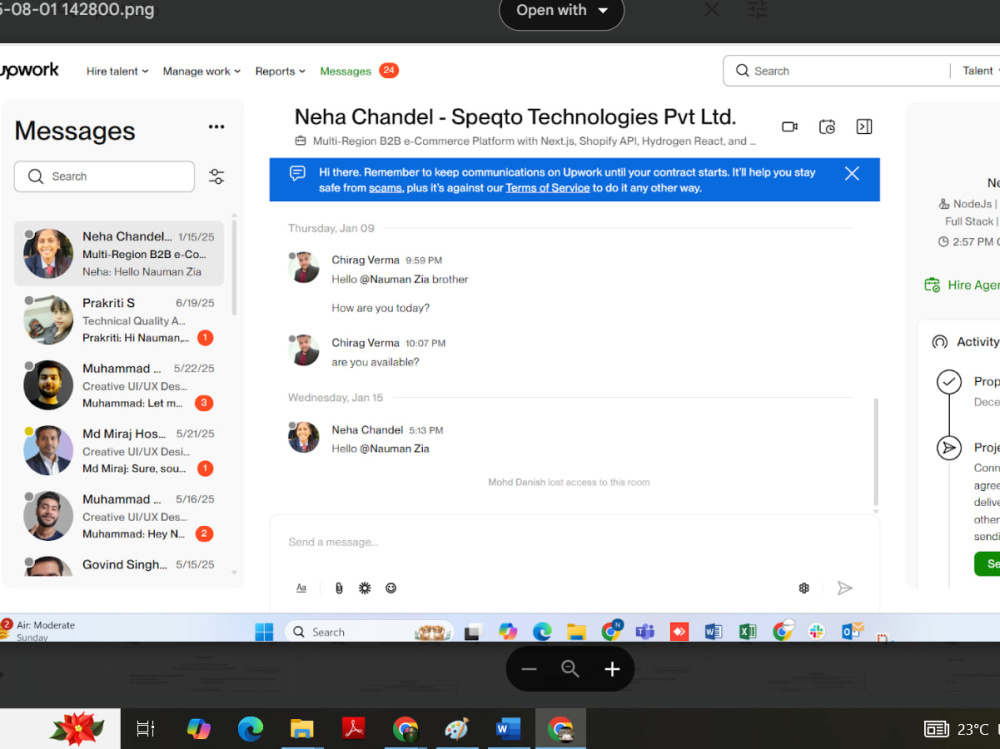Viewport: 1000px width, 749px height.
Task: Click the active Chrome icon in bottom taskbar
Action: click(560, 728)
